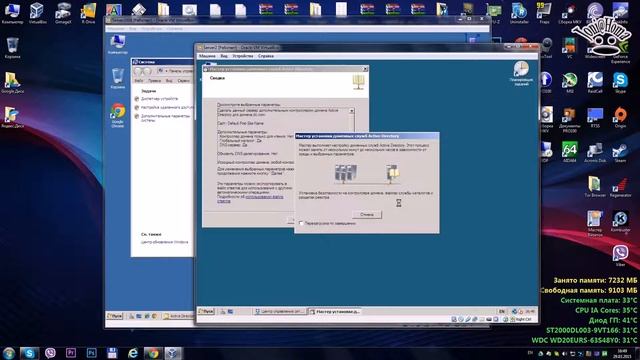
Task: Open the R-Drive desktop shortcut
Action: pyautogui.click(x=88, y=13)
